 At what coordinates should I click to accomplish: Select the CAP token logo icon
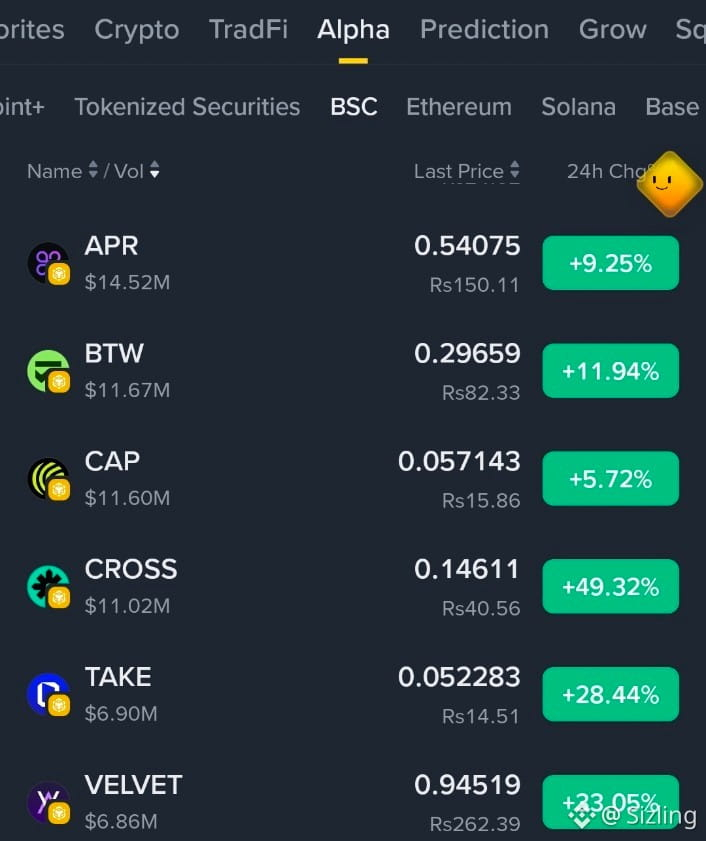click(48, 479)
